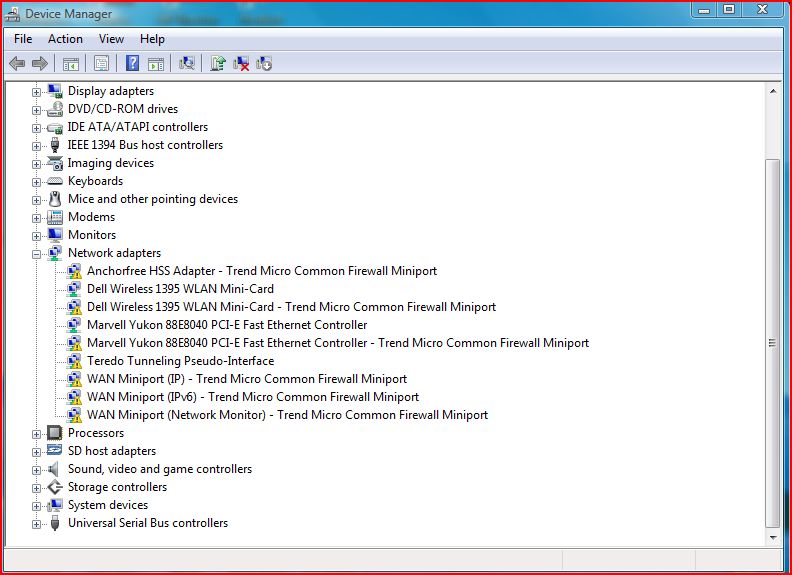Click the scrollbar up arrow
The height and width of the screenshot is (575, 792).
(x=773, y=91)
